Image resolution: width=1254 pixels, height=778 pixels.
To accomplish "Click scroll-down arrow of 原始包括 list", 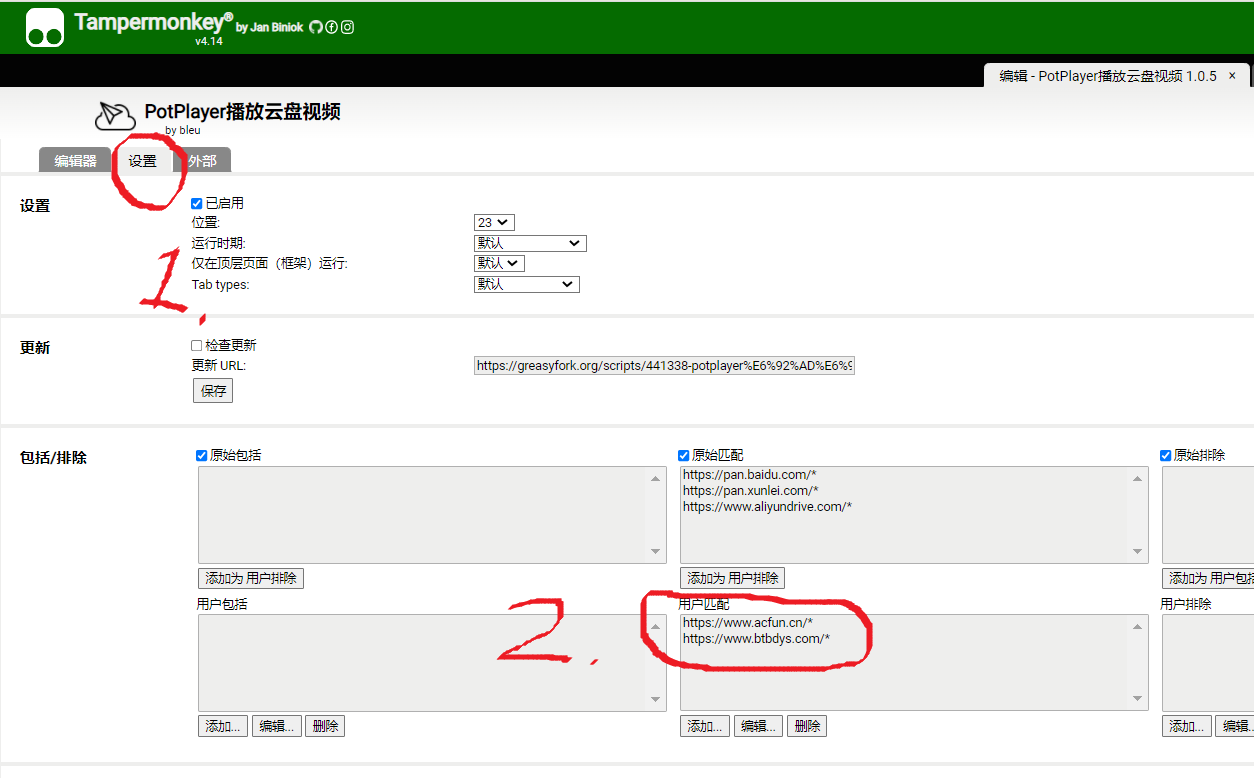I will coord(656,551).
